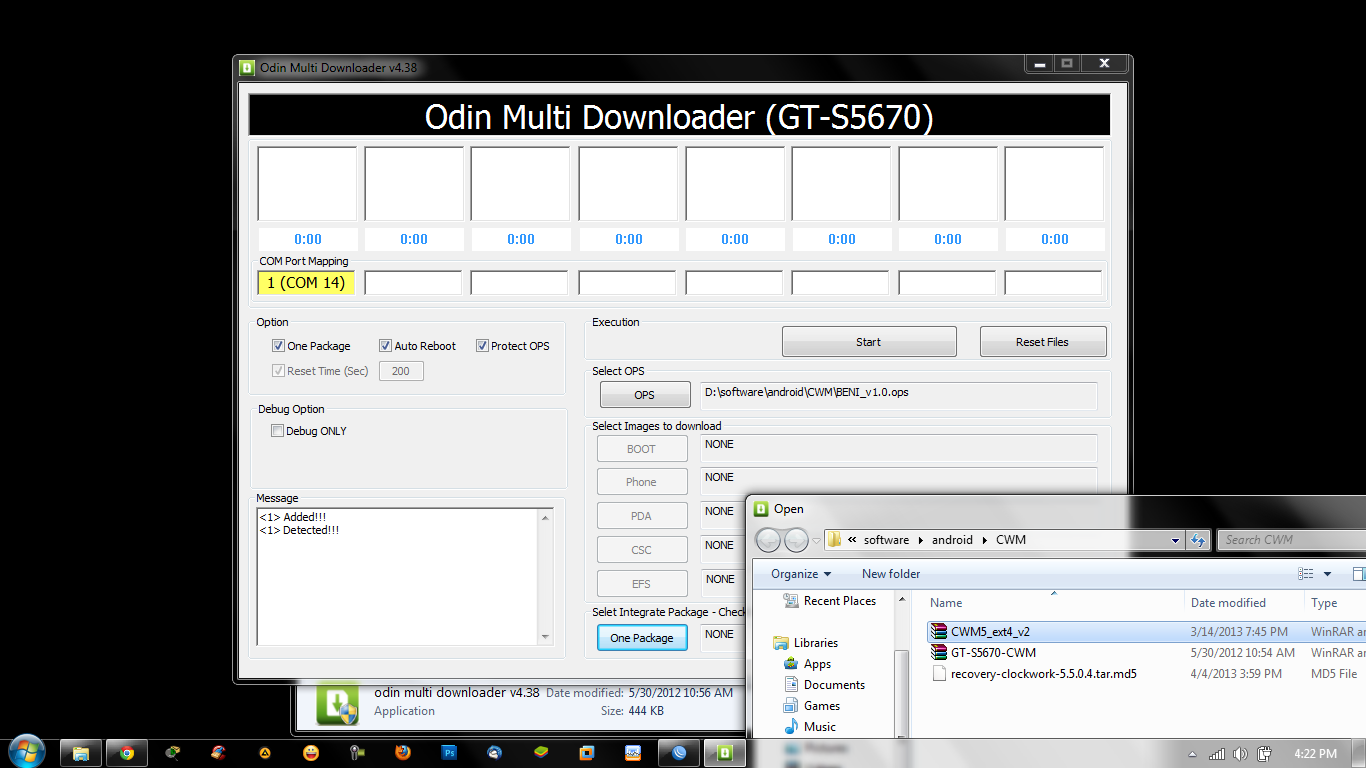This screenshot has width=1366, height=768.
Task: Open the recent pages dropdown beside Forward
Action: (816, 541)
